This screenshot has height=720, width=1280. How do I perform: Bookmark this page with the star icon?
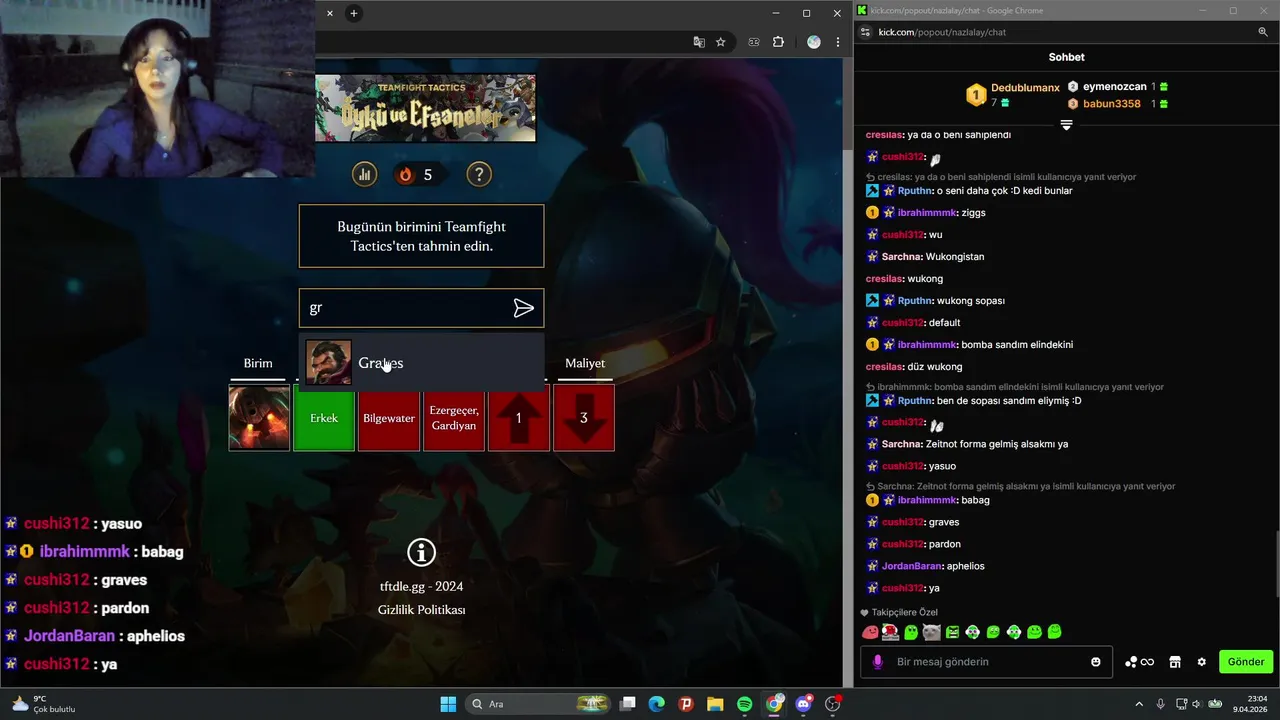(721, 42)
